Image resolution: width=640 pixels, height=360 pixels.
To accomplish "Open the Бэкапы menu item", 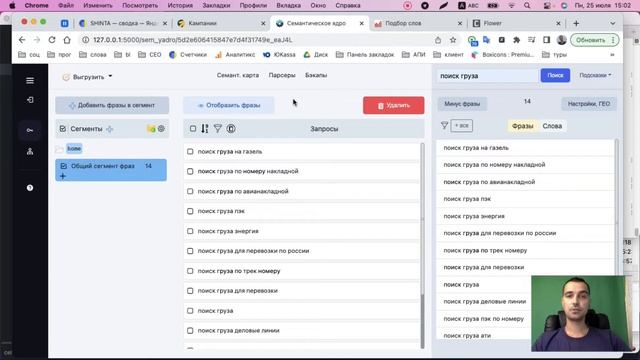I will coord(316,76).
